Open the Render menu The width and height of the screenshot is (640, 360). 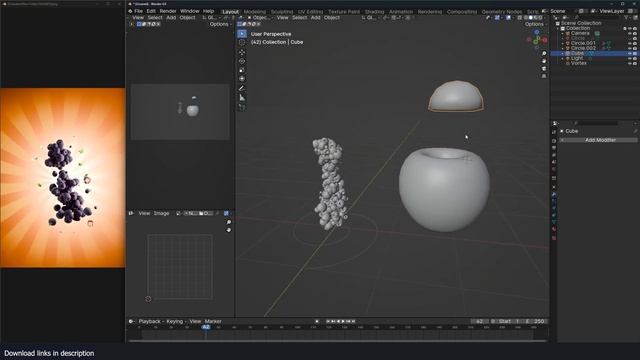tap(168, 11)
